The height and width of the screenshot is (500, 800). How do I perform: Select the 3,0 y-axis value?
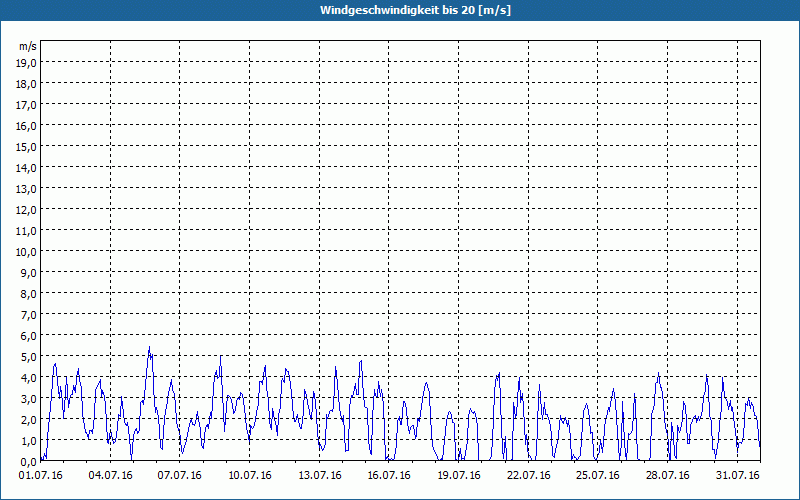(30, 399)
